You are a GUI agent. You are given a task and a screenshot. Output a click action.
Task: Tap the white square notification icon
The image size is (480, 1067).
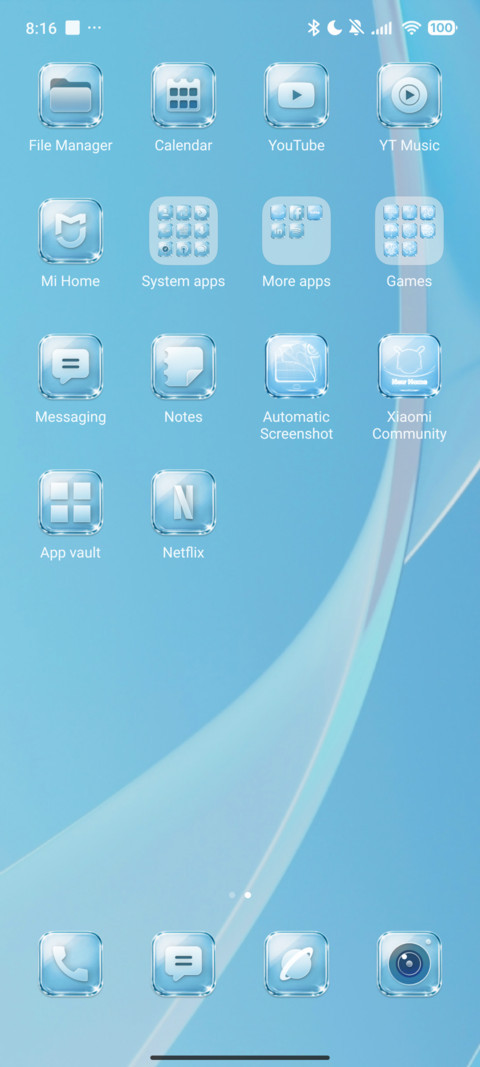click(x=72, y=28)
